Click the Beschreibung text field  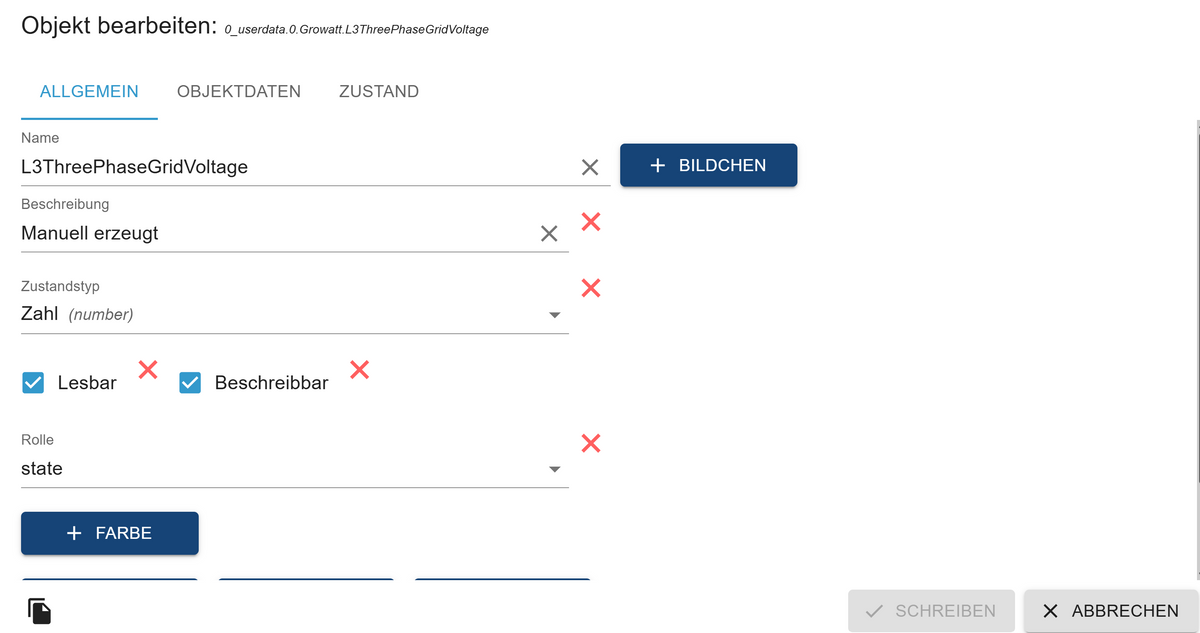tap(270, 234)
